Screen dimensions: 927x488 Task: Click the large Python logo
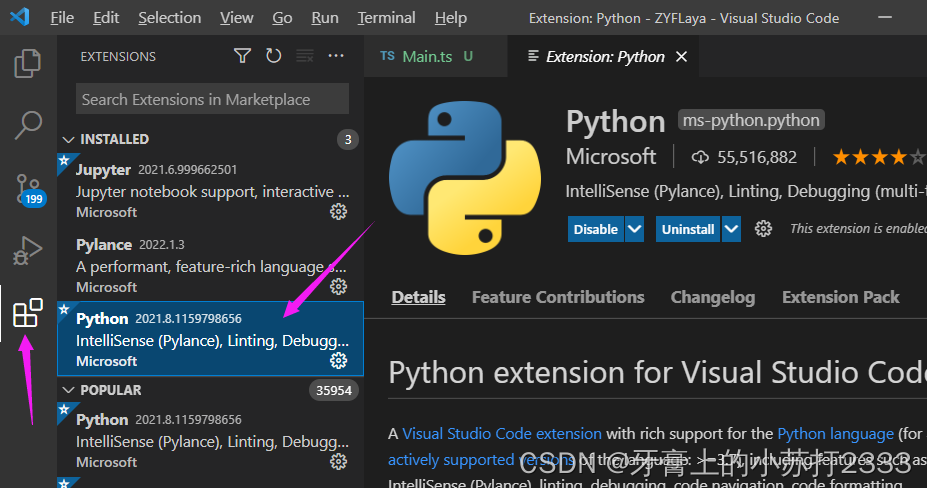(465, 178)
